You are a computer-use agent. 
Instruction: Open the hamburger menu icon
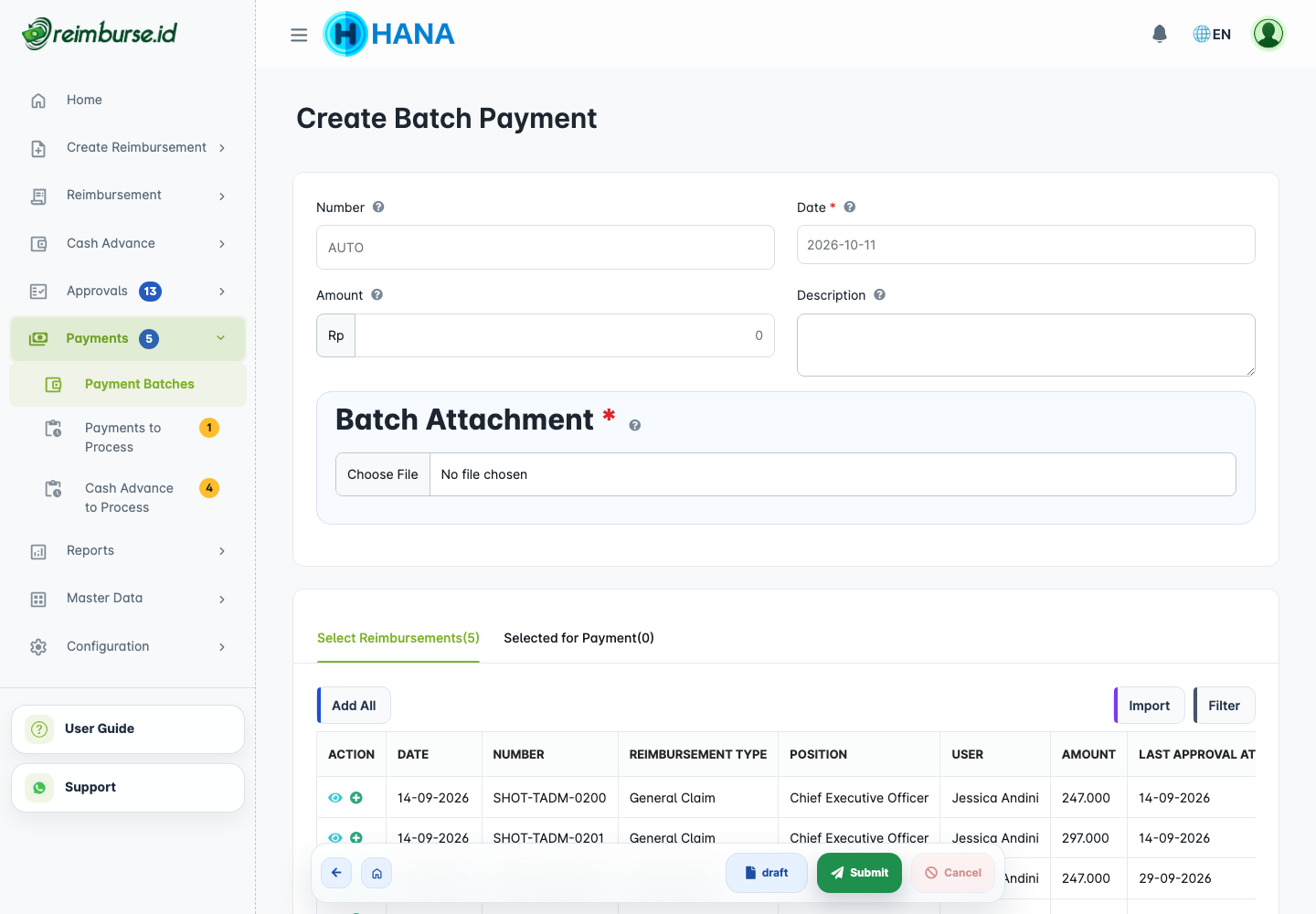299,35
